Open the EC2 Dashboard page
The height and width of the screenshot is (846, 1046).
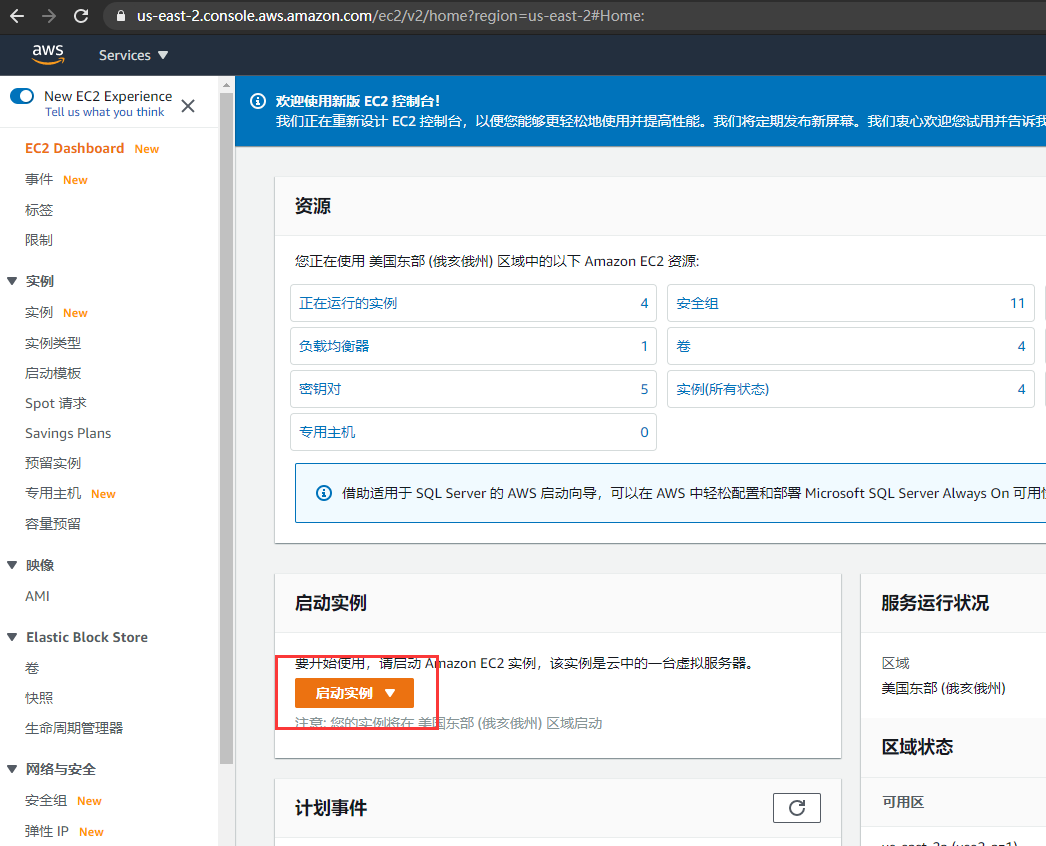click(75, 148)
